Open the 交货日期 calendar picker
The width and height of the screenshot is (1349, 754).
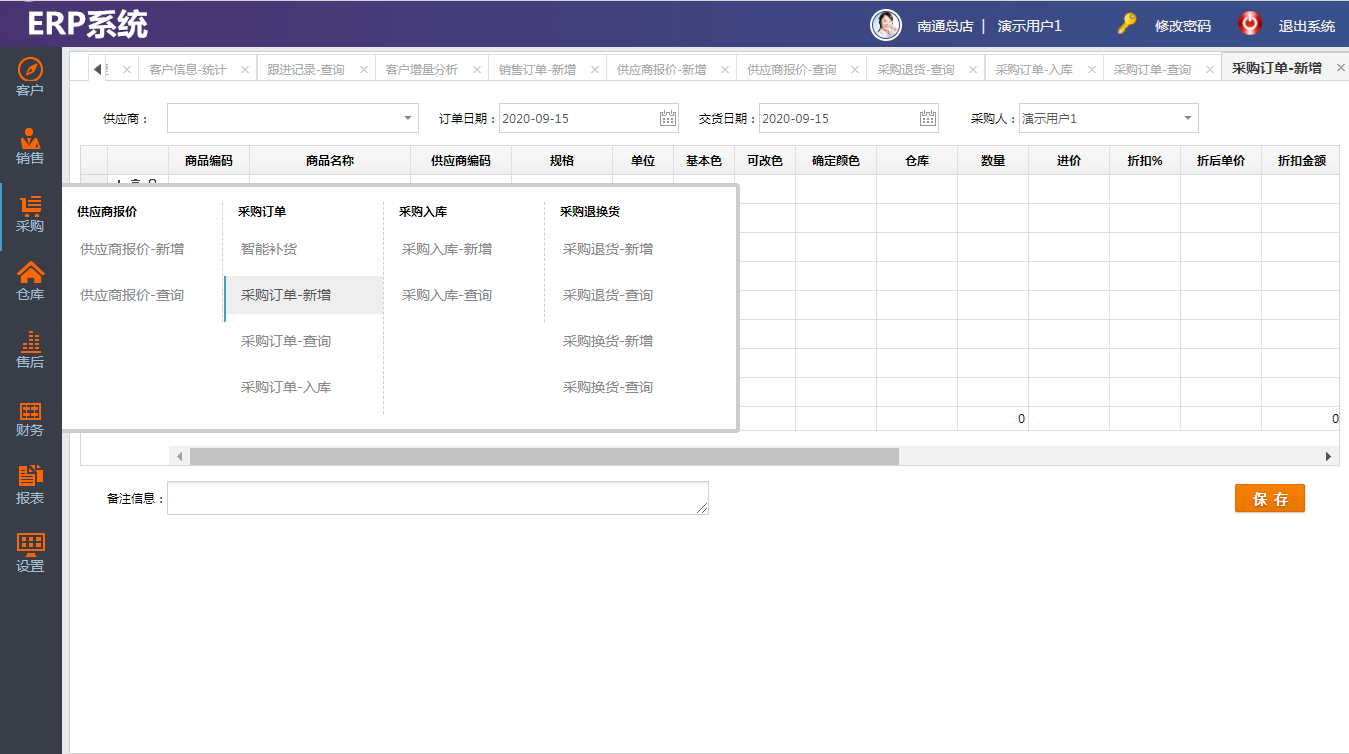pyautogui.click(x=928, y=119)
